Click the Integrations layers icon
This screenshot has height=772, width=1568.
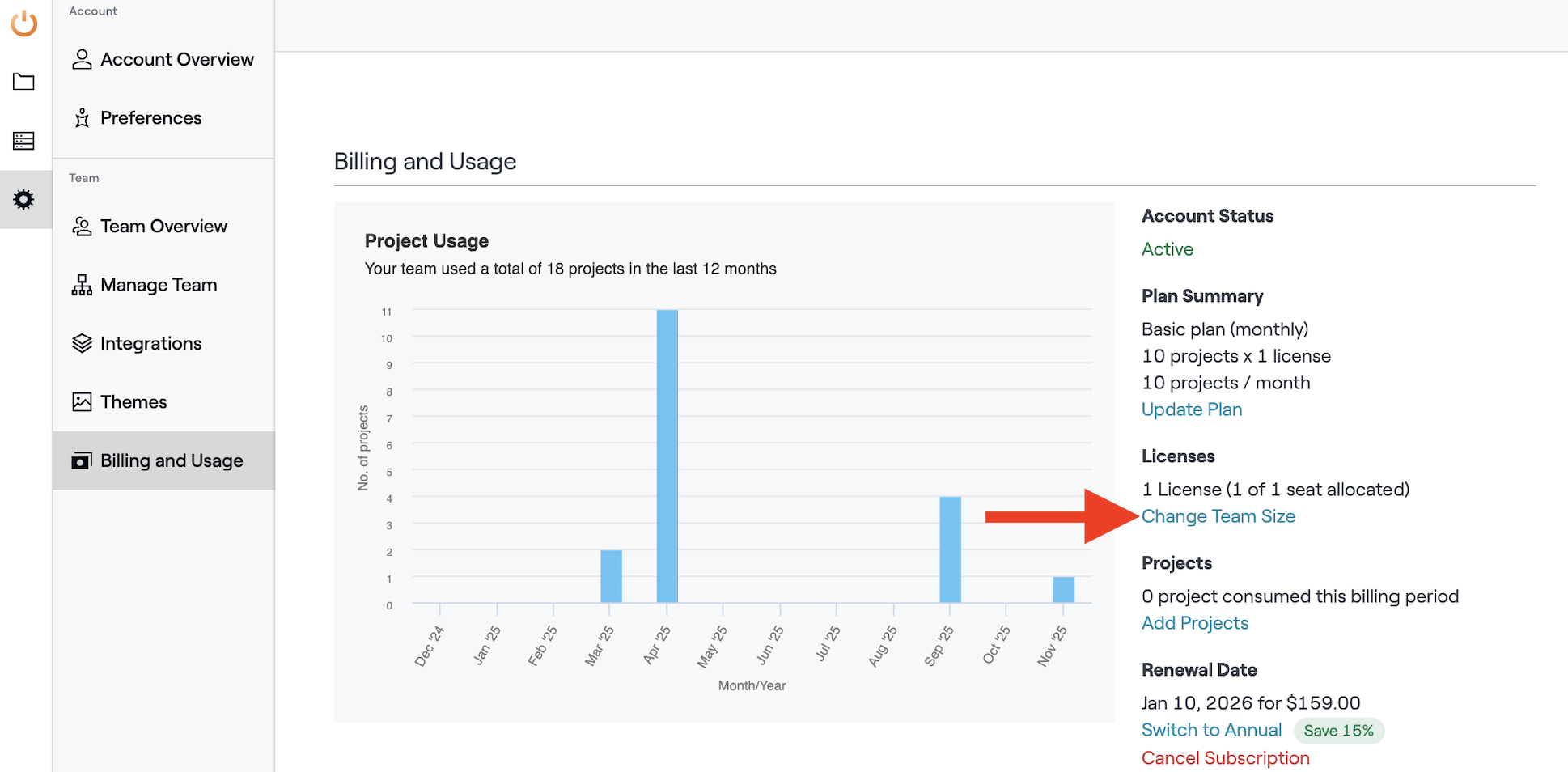click(82, 343)
